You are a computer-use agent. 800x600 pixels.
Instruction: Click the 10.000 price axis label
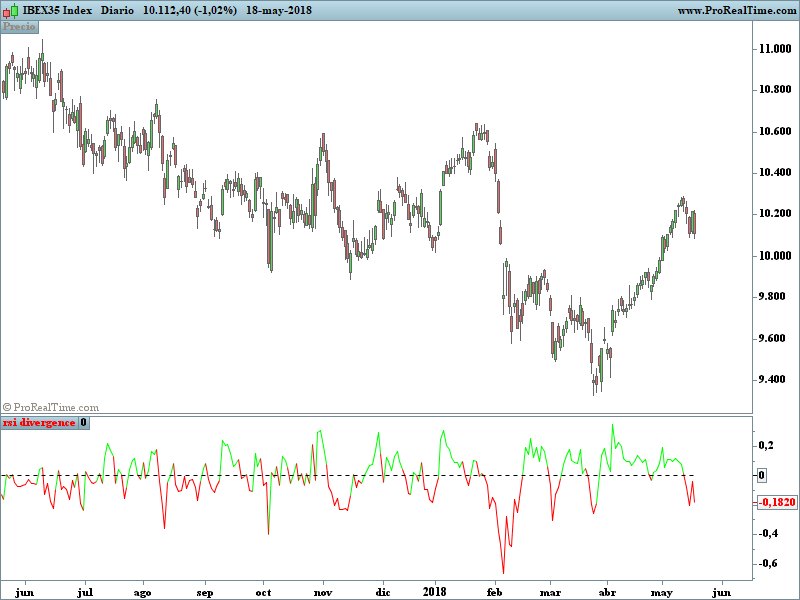point(775,255)
